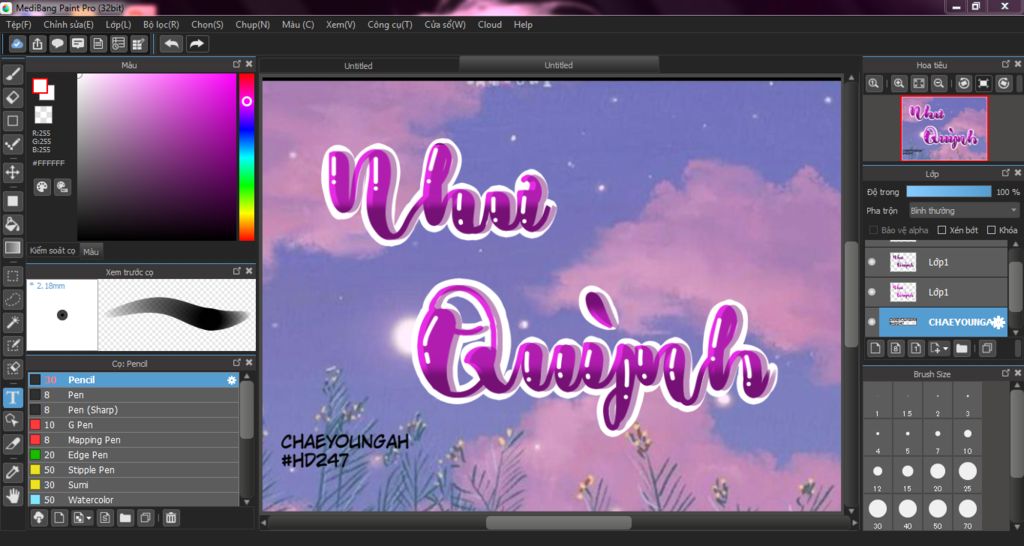Select the Shape rectangle tool below Eraser
Viewport: 1024px width, 546px height.
[12, 121]
